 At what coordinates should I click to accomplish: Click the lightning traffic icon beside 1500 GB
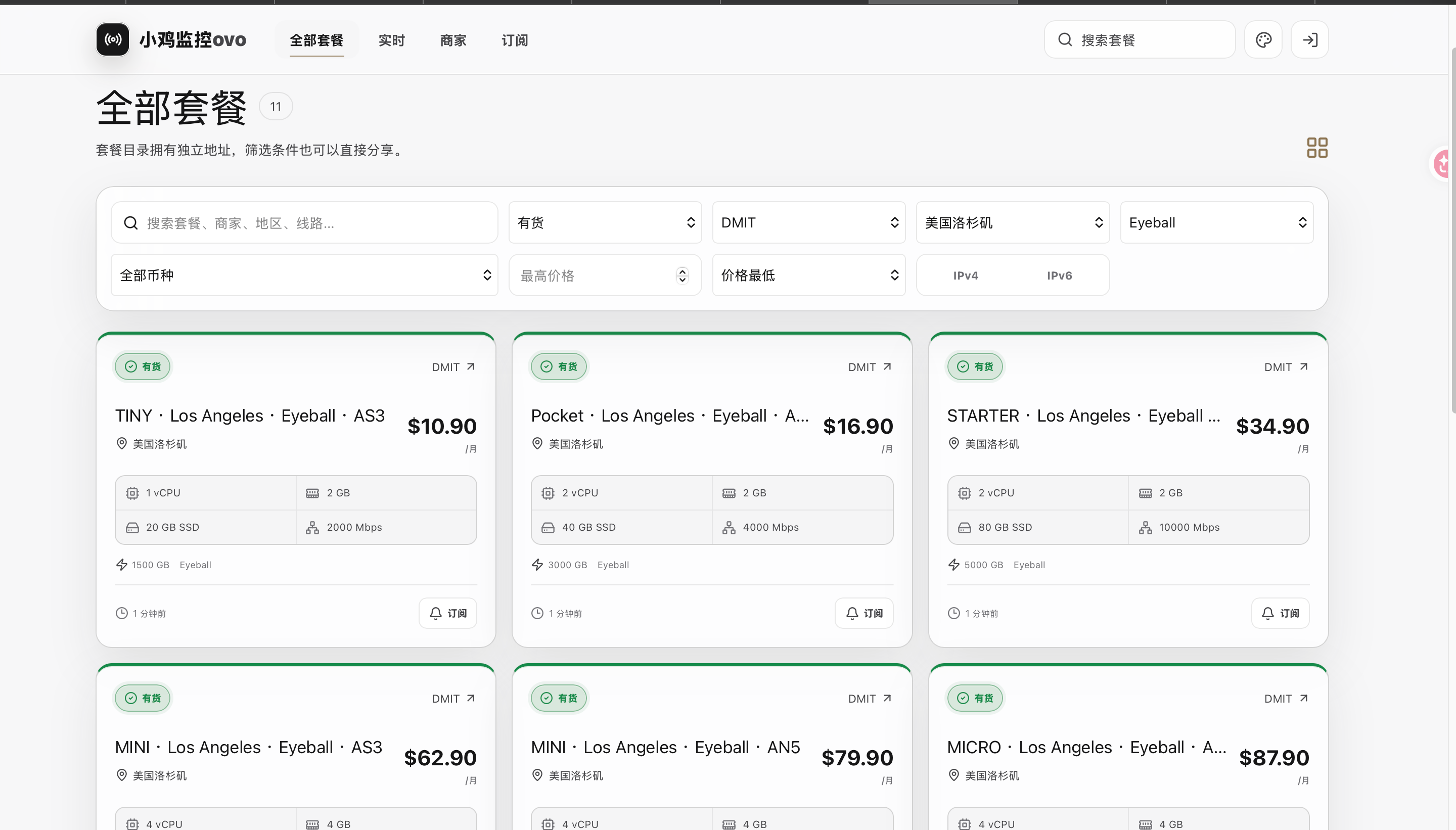pyautogui.click(x=121, y=564)
